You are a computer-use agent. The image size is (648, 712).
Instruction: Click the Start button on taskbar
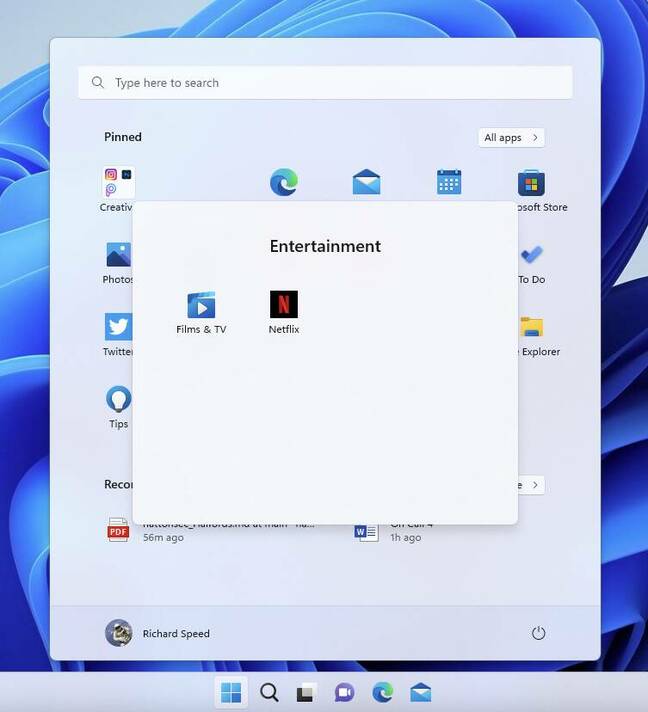(x=231, y=692)
